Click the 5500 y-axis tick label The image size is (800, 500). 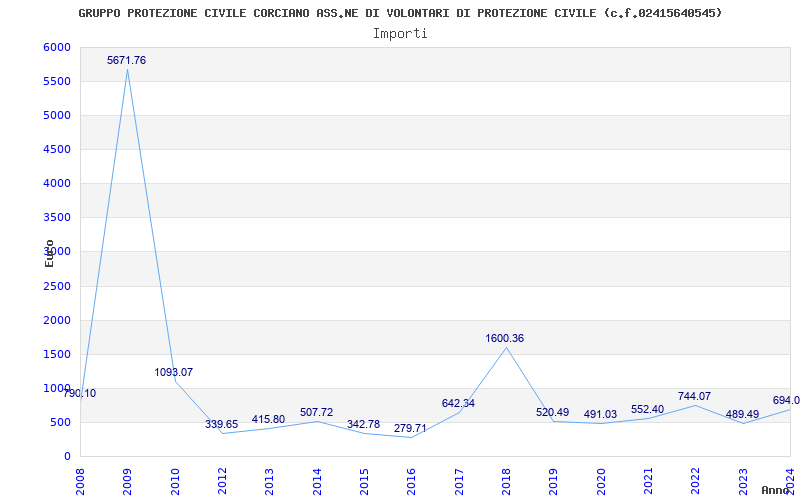tap(56, 82)
